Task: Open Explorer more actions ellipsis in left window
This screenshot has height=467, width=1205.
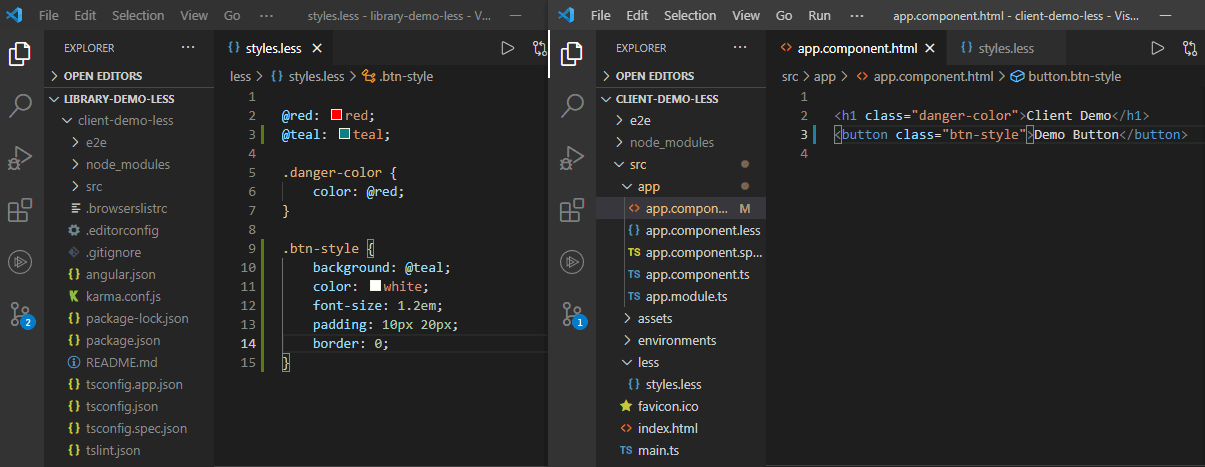Action: [x=188, y=47]
